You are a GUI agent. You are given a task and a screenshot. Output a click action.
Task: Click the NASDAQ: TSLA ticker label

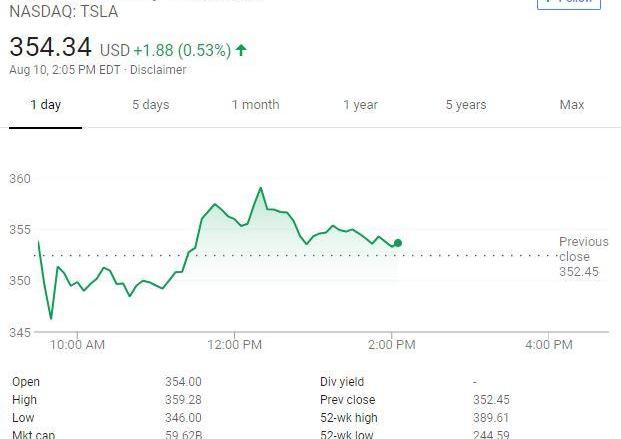pos(63,12)
